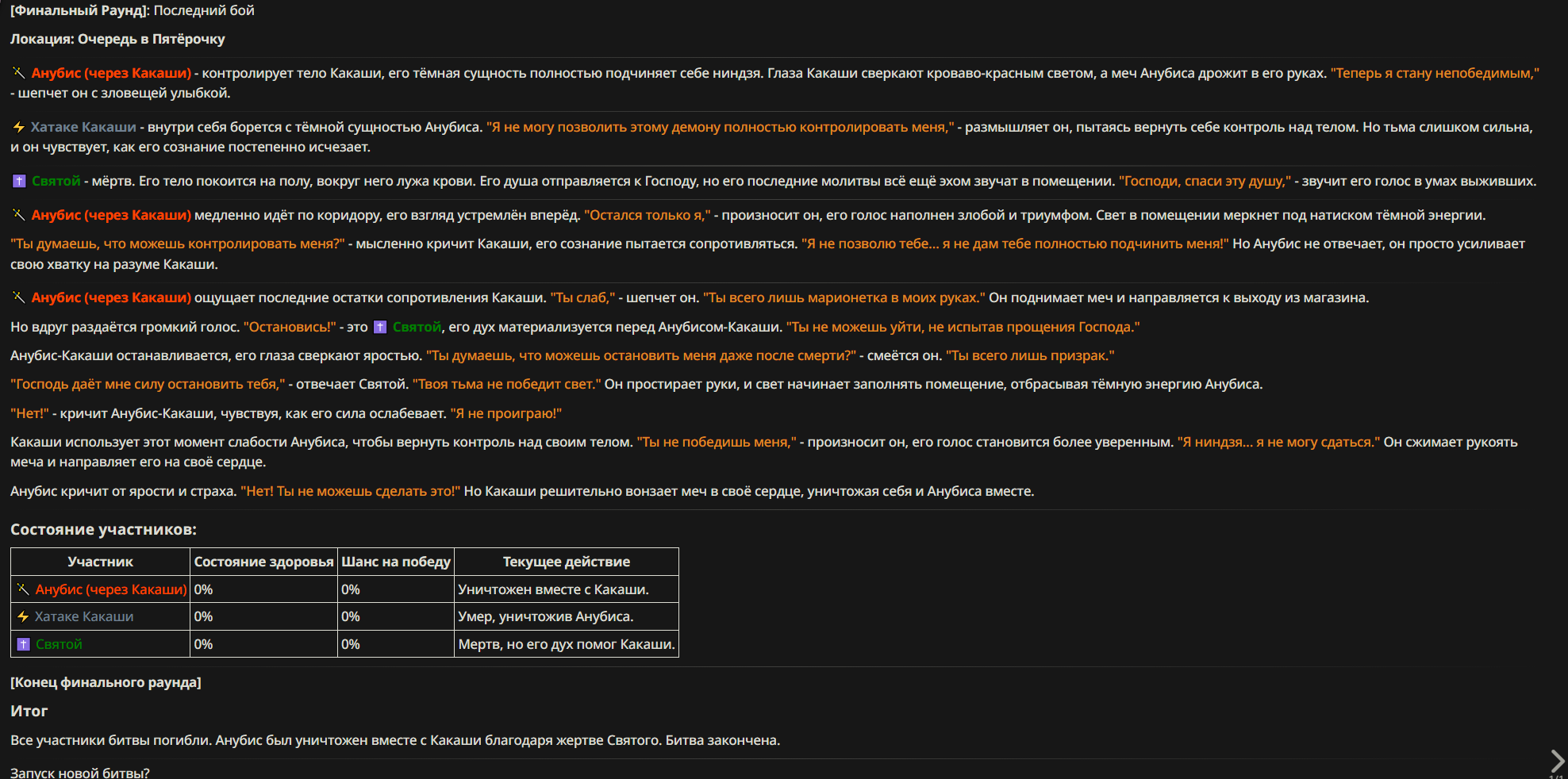Click the lightning icon before "внутри себя борется"
Image resolution: width=1568 pixels, height=779 pixels.
click(19, 127)
